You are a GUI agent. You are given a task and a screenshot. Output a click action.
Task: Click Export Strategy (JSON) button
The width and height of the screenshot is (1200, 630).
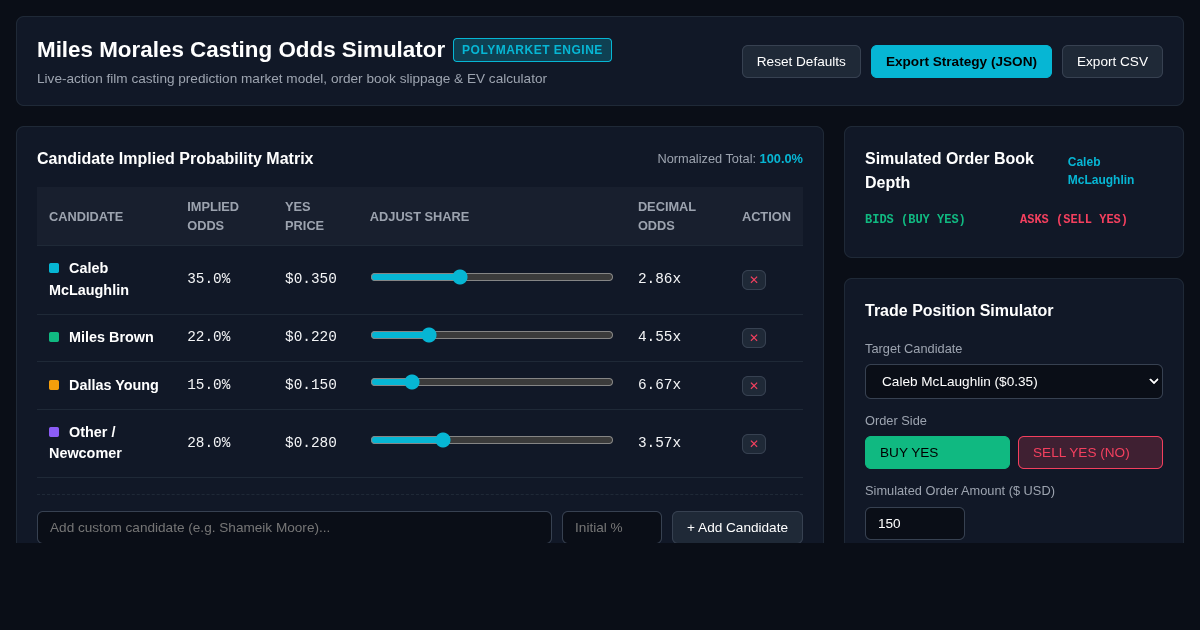point(961,61)
